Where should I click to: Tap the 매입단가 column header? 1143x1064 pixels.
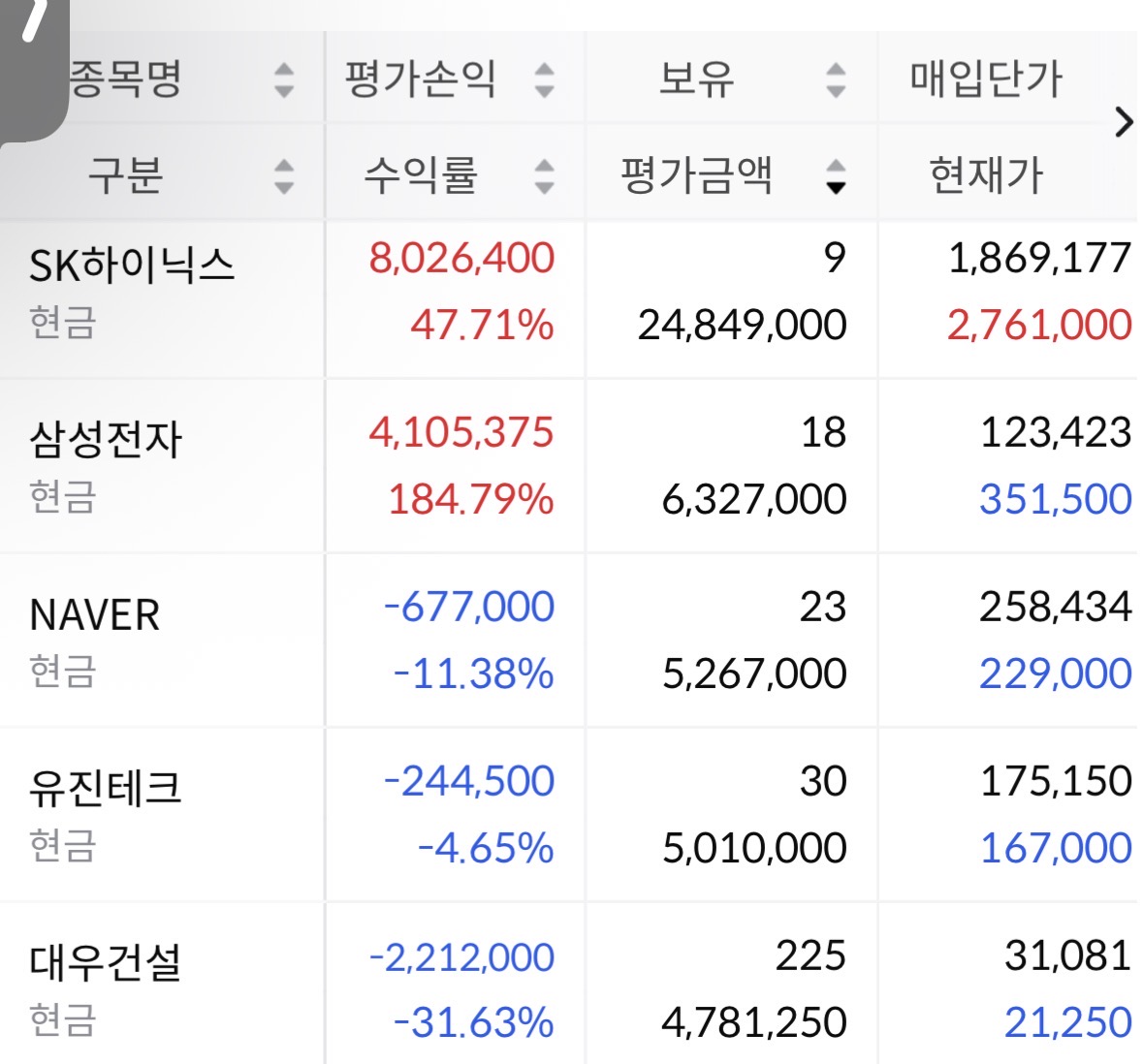coord(986,78)
